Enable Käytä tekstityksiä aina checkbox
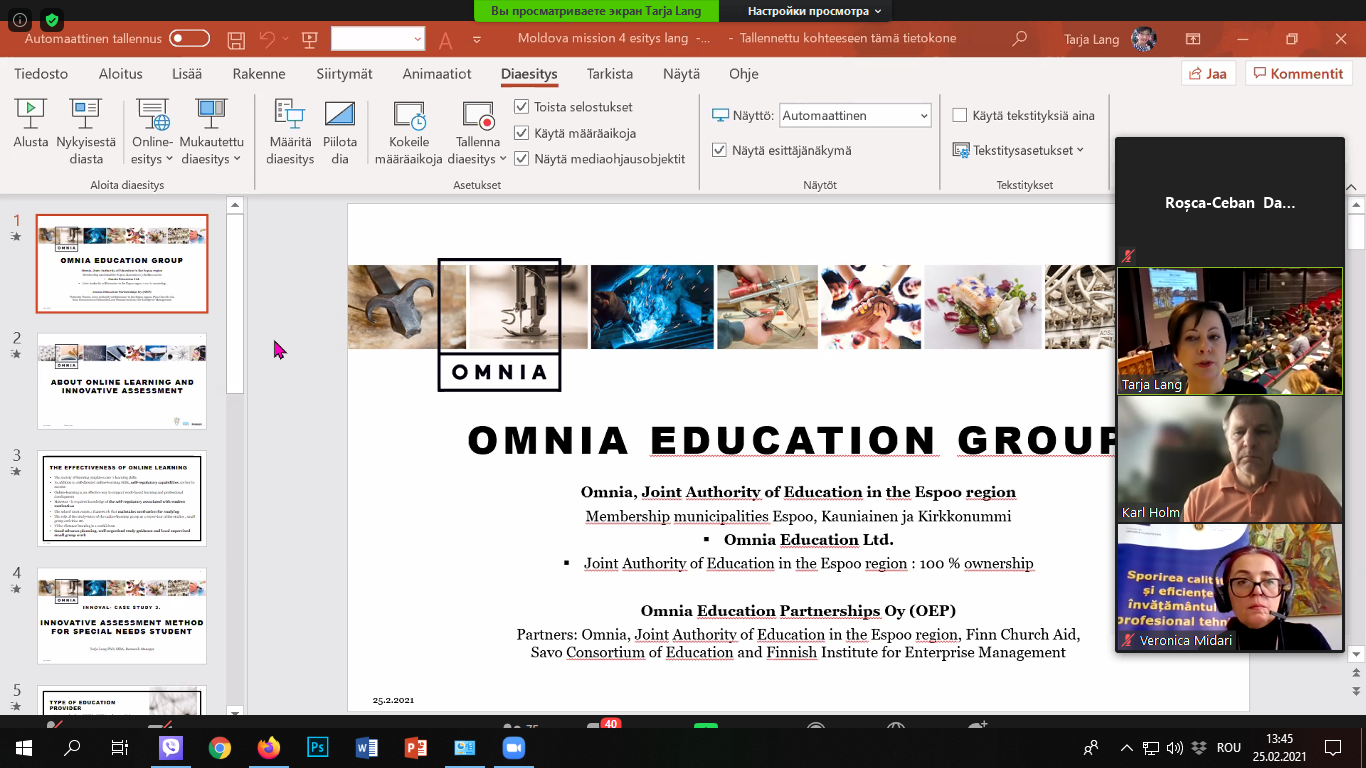Screen dimensions: 1366x768 (x=960, y=115)
